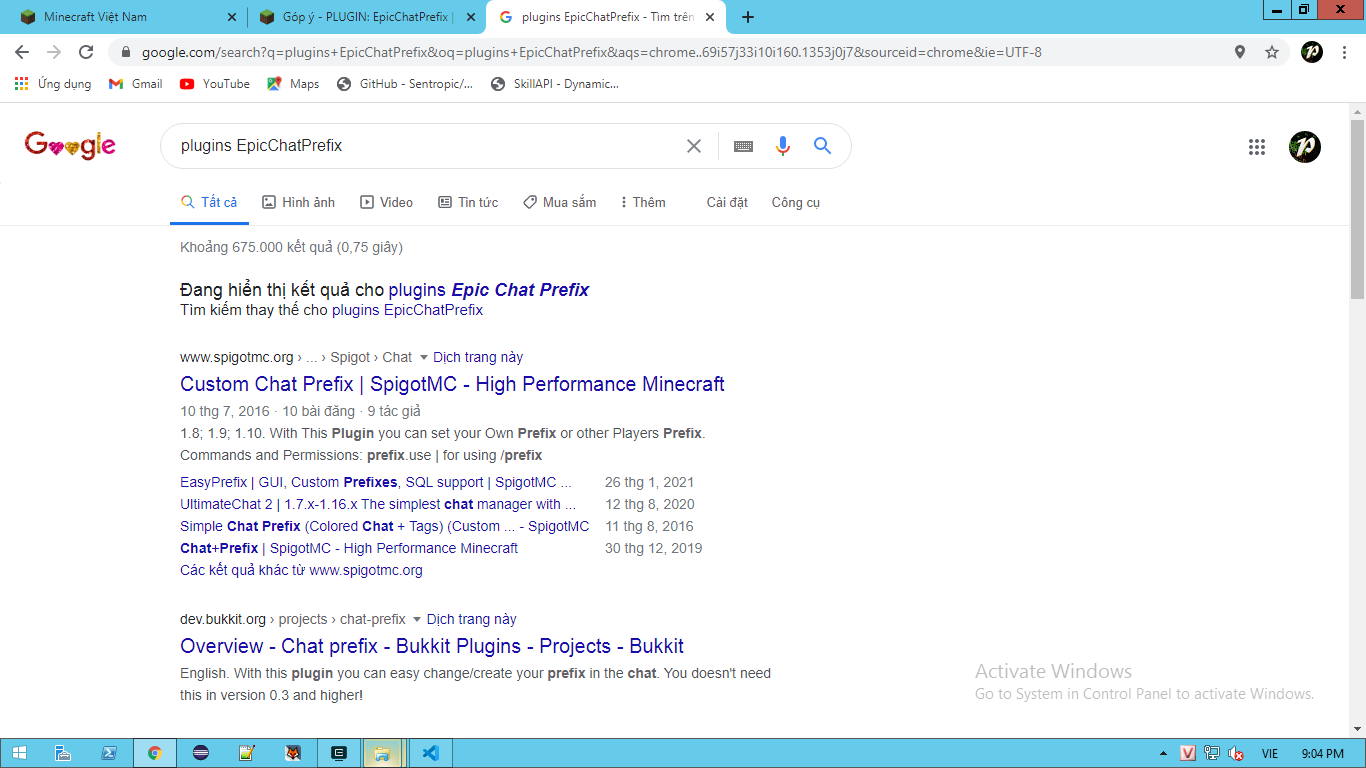The width and height of the screenshot is (1366, 768).
Task: Click the Dịch trang này link for bukkit
Action: [472, 620]
